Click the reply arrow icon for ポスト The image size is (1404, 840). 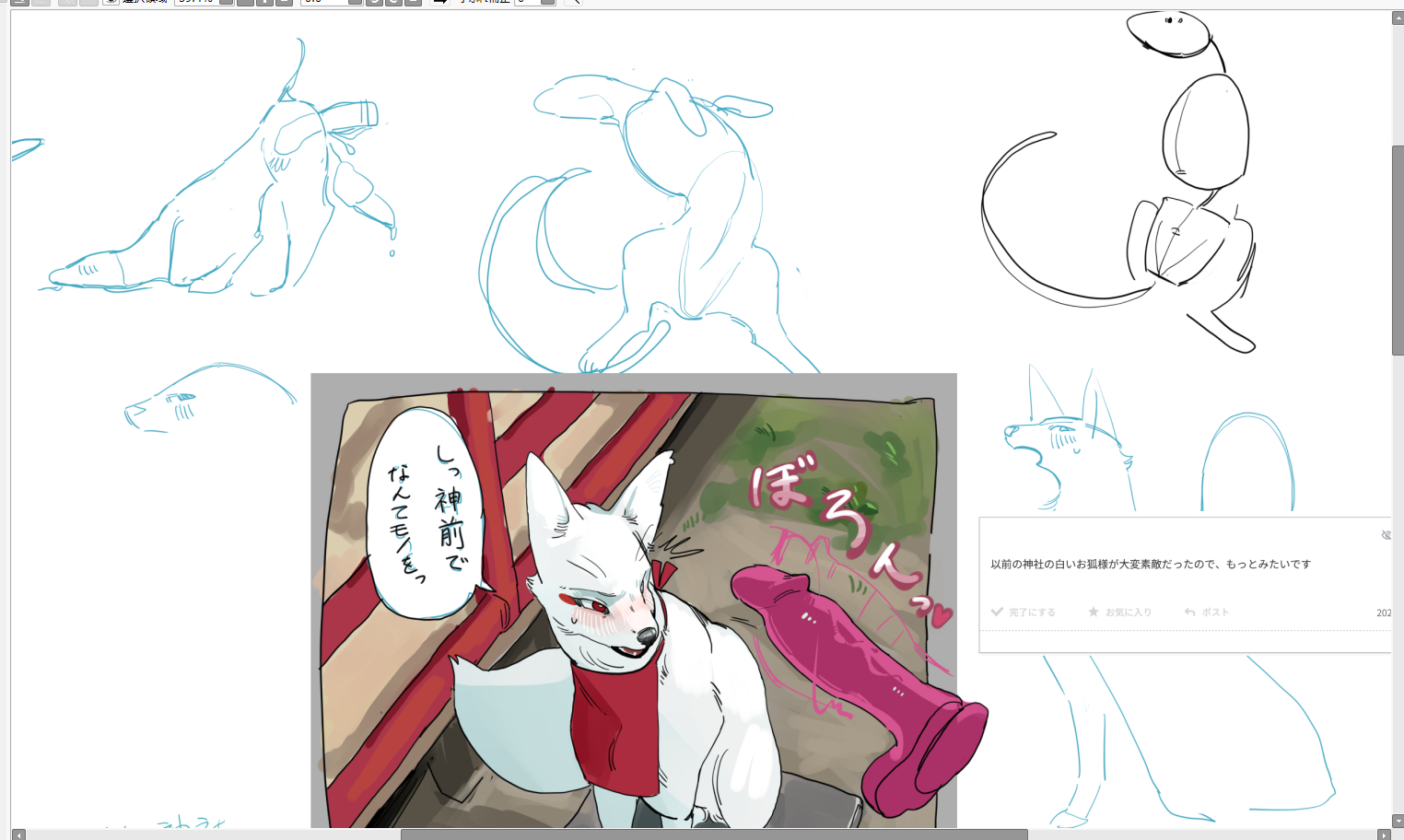[1189, 612]
